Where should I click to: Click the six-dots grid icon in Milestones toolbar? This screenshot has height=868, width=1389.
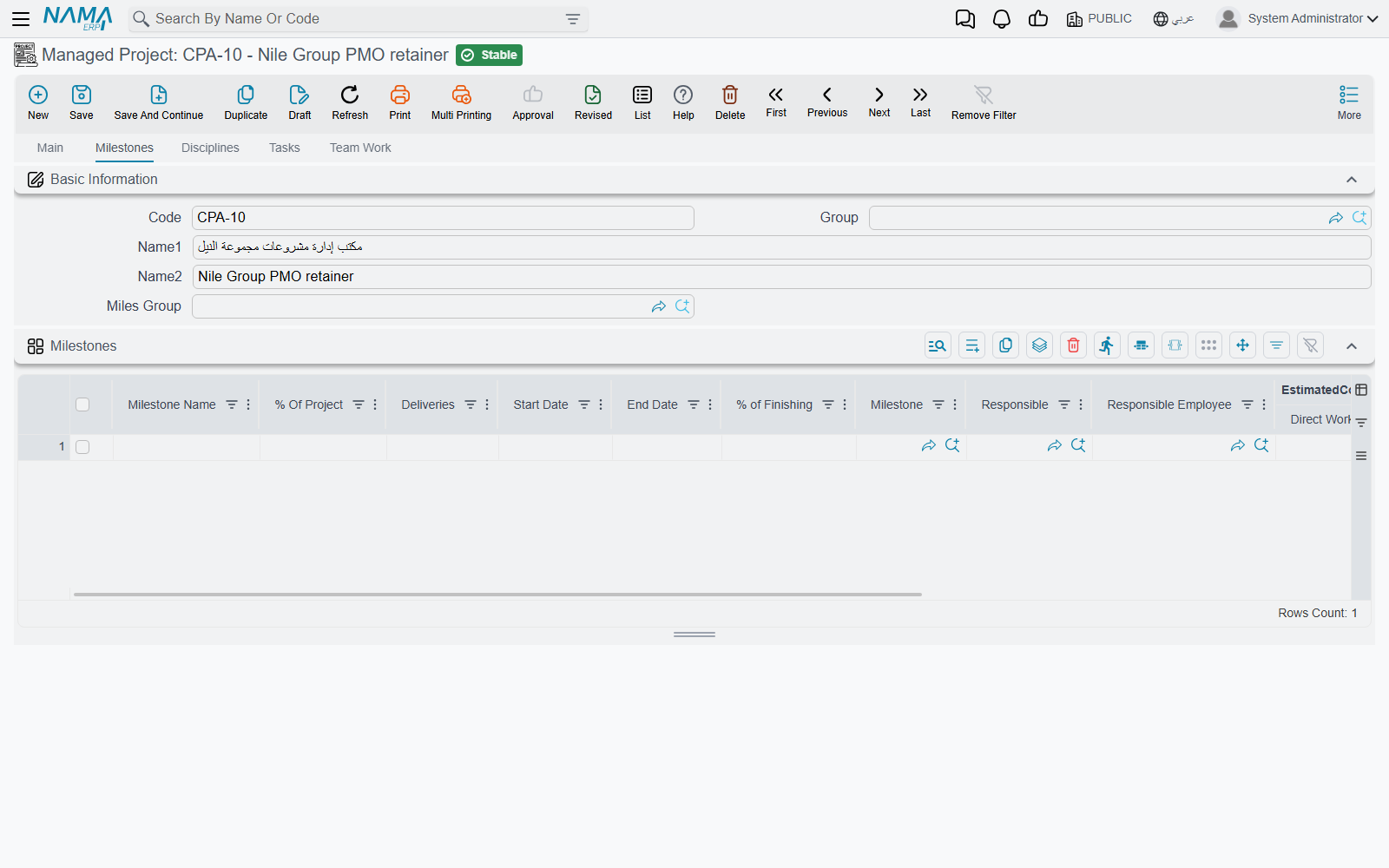point(1209,345)
